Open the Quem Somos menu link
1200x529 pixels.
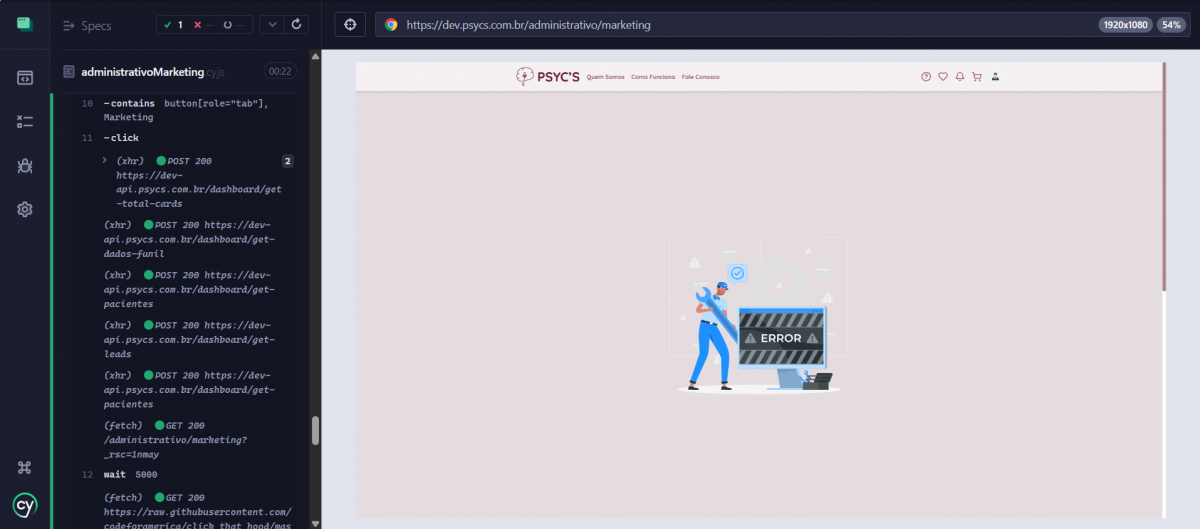tap(604, 77)
